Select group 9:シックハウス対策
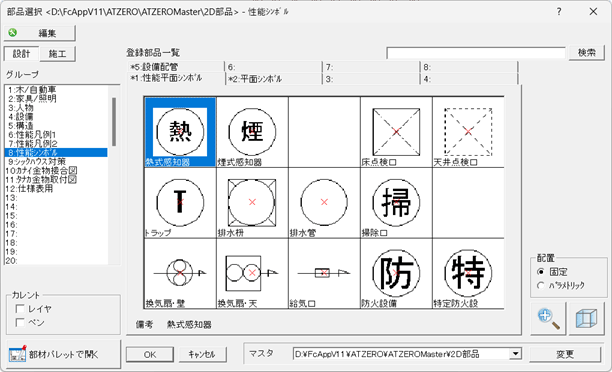The height and width of the screenshot is (372, 612). 56,162
